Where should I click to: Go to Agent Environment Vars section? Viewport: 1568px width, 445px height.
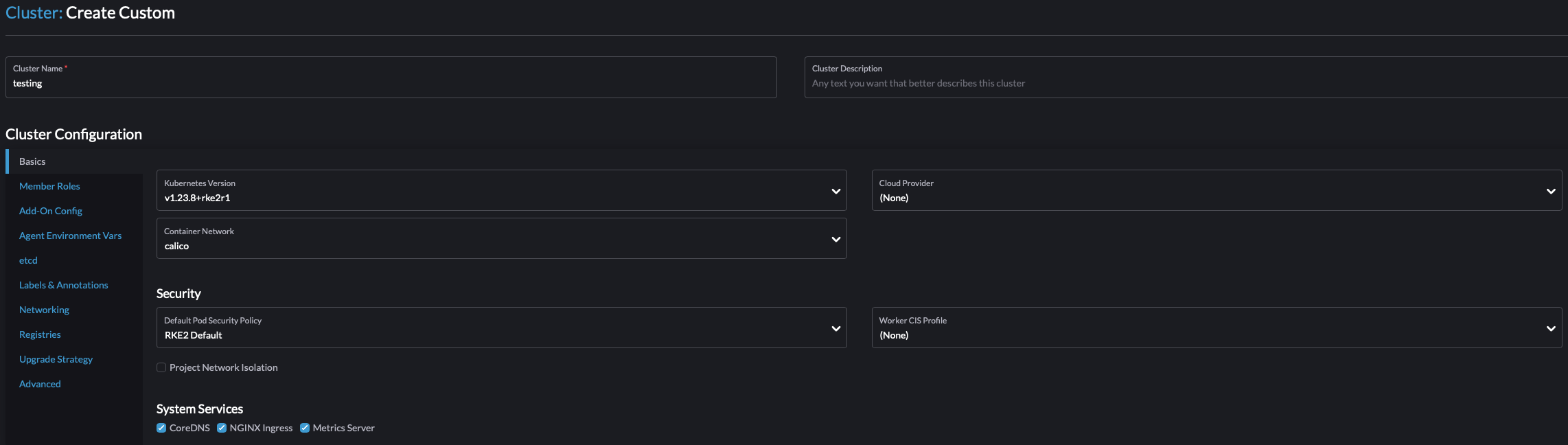tap(70, 236)
